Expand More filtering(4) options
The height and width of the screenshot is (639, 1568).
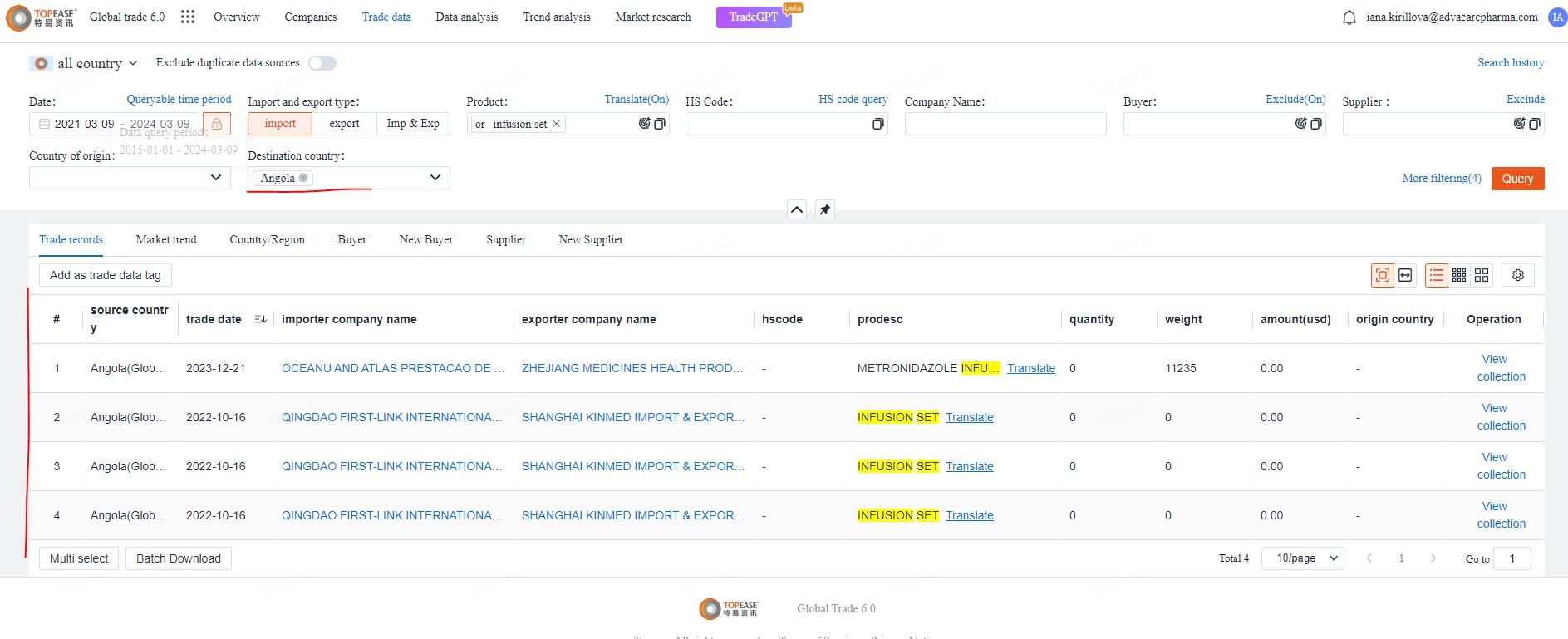(x=1442, y=179)
